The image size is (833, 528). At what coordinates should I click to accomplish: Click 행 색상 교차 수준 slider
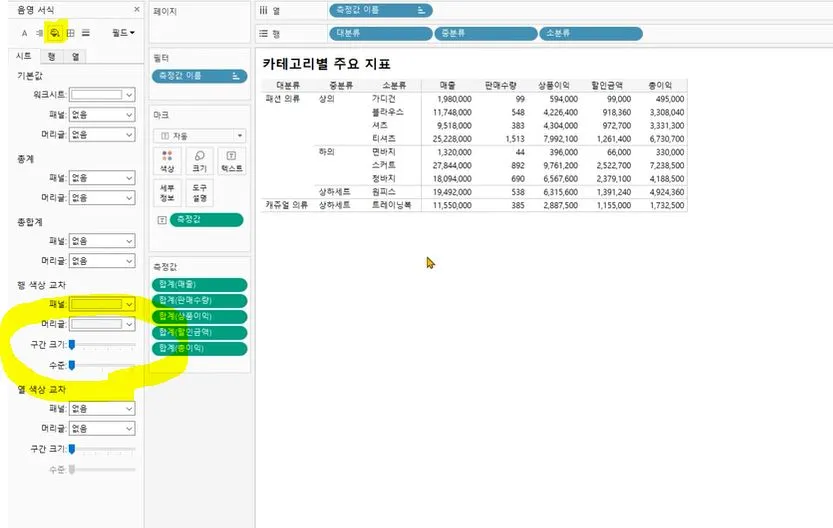tap(103, 365)
